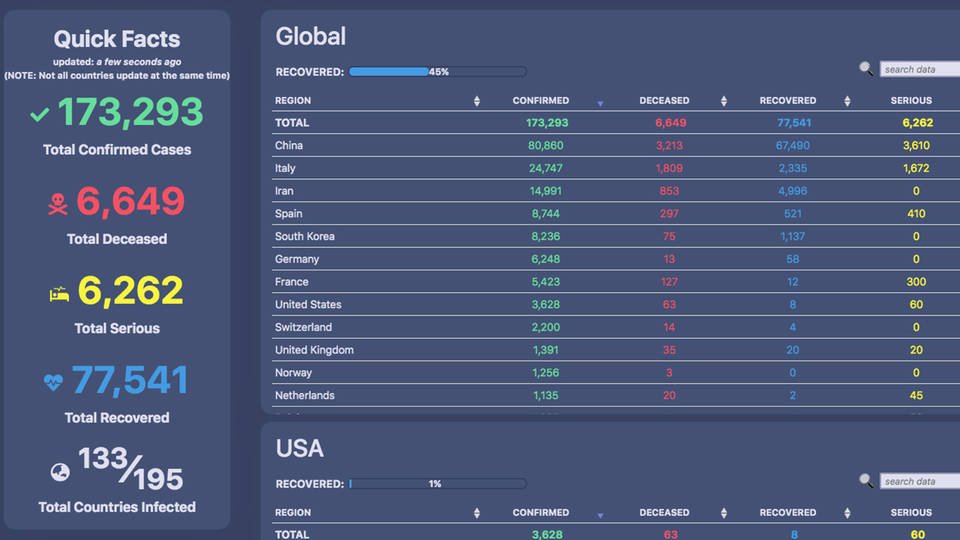Image resolution: width=960 pixels, height=540 pixels.
Task: Click the USA search data field
Action: coord(920,481)
